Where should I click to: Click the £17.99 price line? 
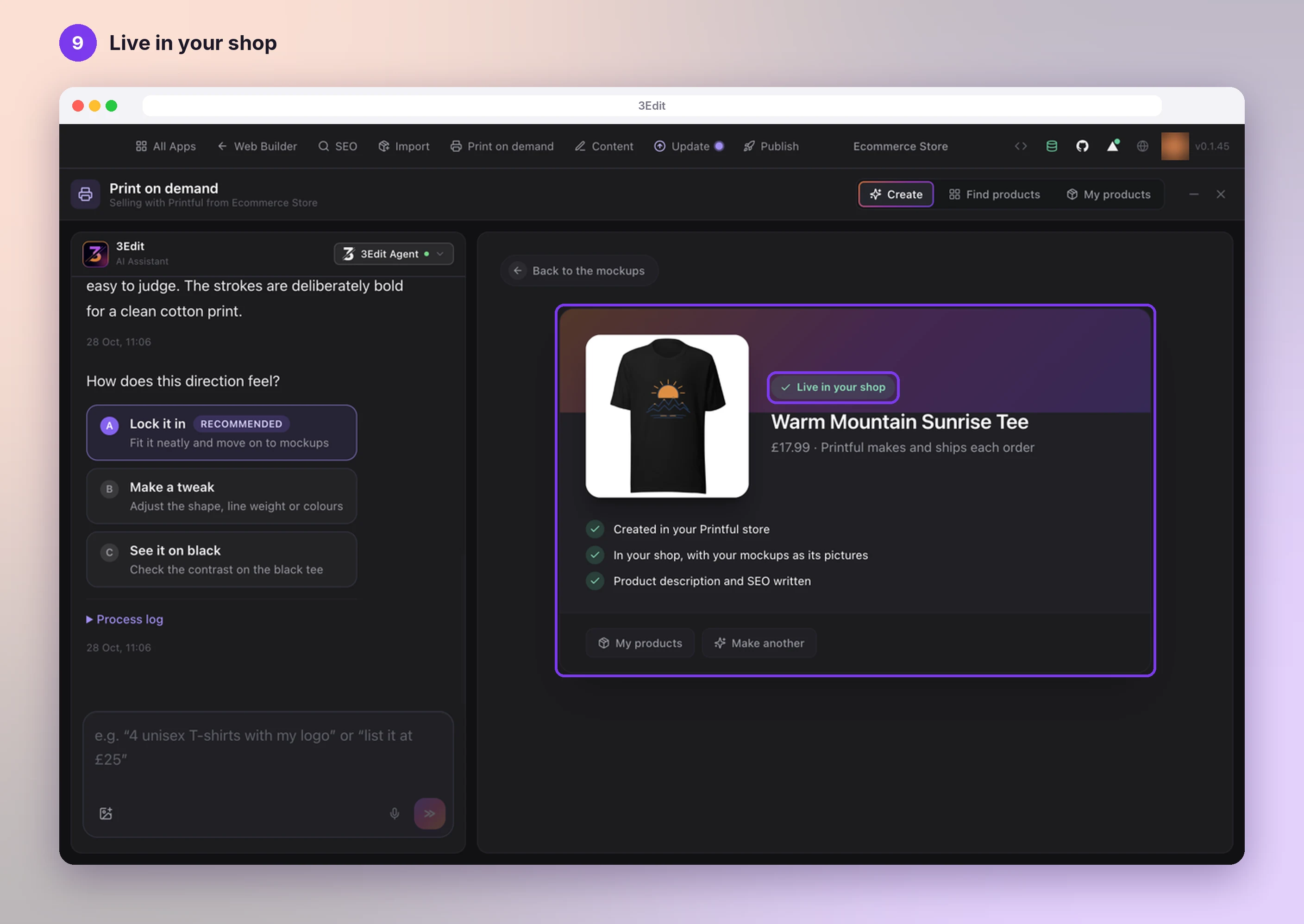point(902,447)
